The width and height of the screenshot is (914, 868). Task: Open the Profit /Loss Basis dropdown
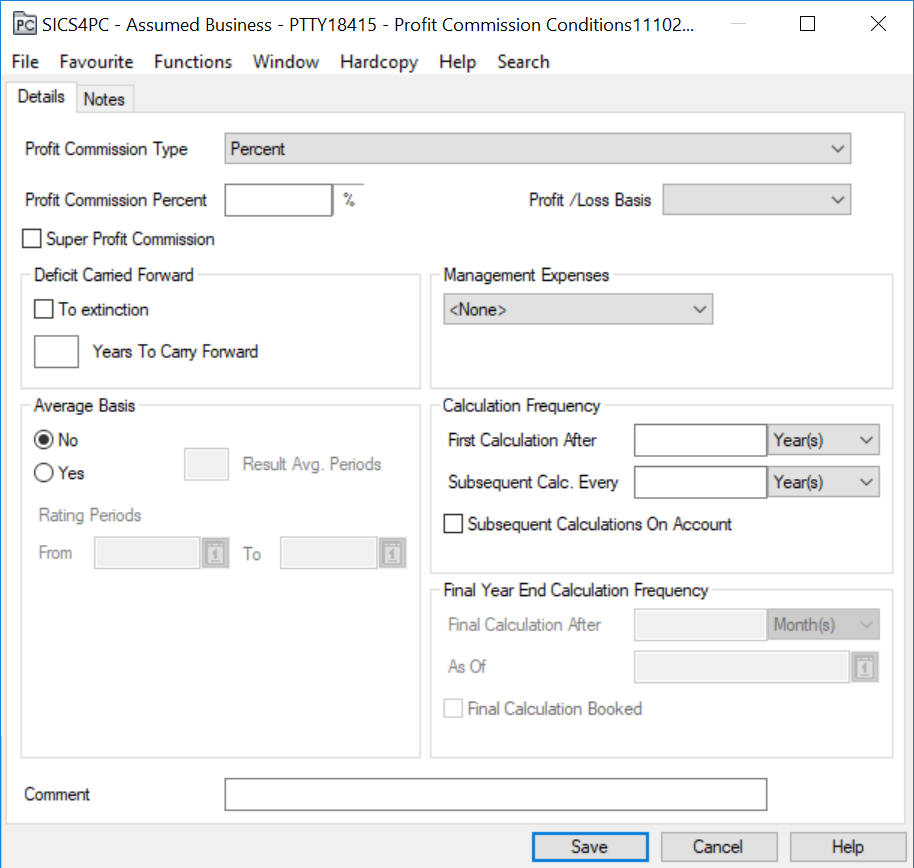(757, 200)
